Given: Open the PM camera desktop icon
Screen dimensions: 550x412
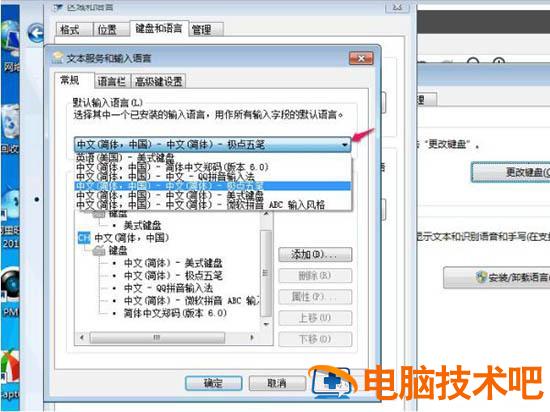Looking at the screenshot, I should (10, 293).
